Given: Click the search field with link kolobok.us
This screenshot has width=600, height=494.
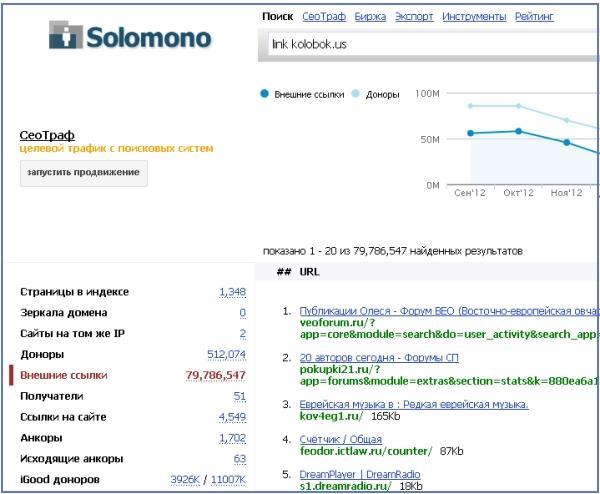Looking at the screenshot, I should click(430, 45).
